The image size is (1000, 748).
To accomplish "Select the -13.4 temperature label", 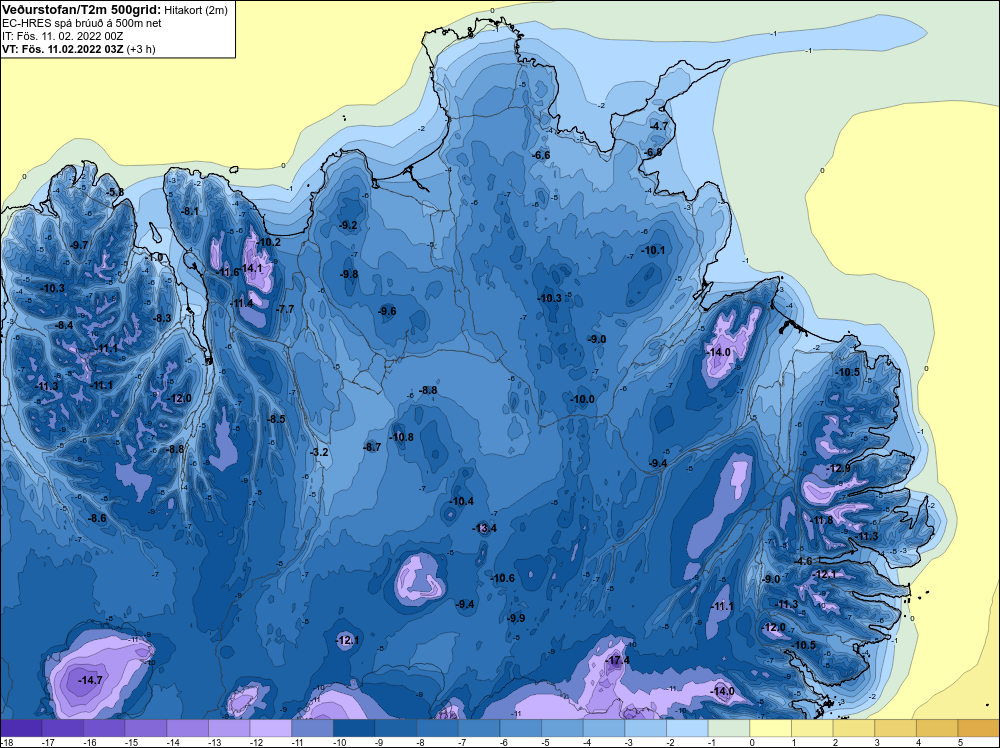I will [x=484, y=528].
